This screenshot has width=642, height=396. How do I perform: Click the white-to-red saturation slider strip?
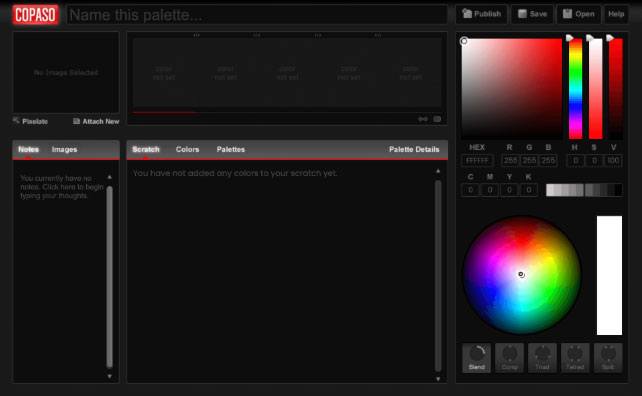[595, 88]
